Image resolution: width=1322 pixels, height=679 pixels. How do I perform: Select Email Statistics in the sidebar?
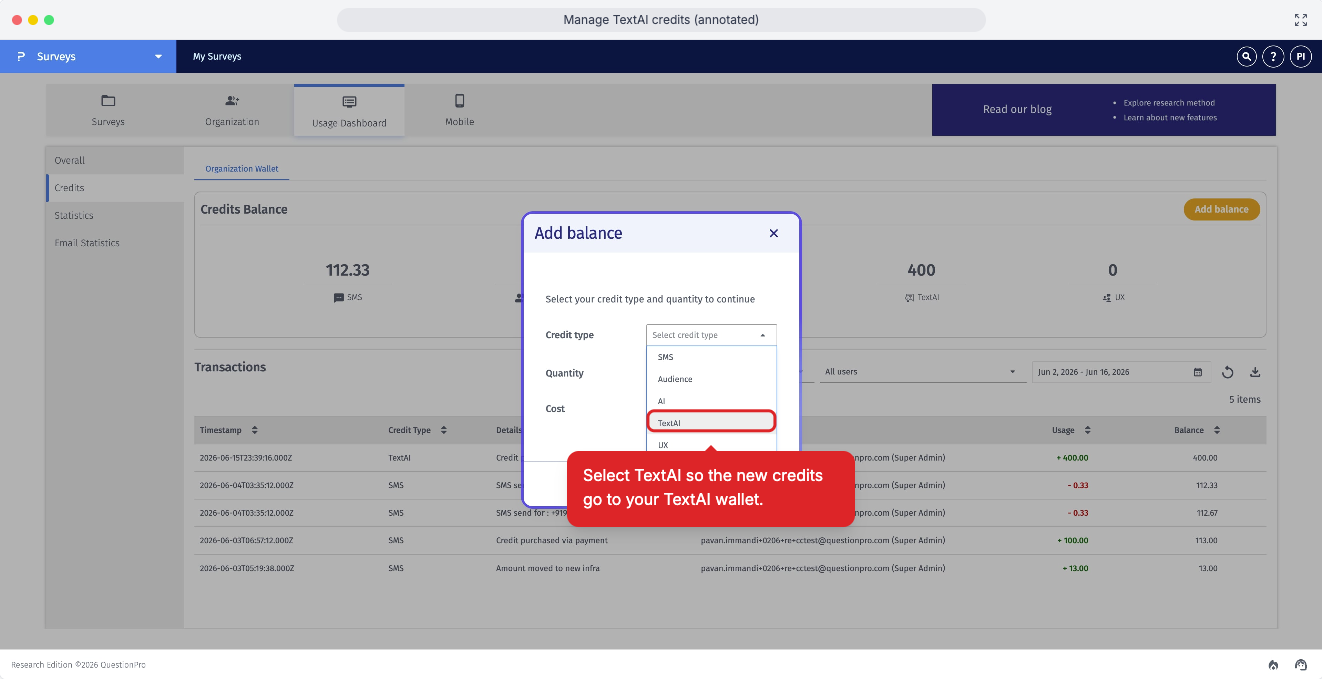coord(115,243)
